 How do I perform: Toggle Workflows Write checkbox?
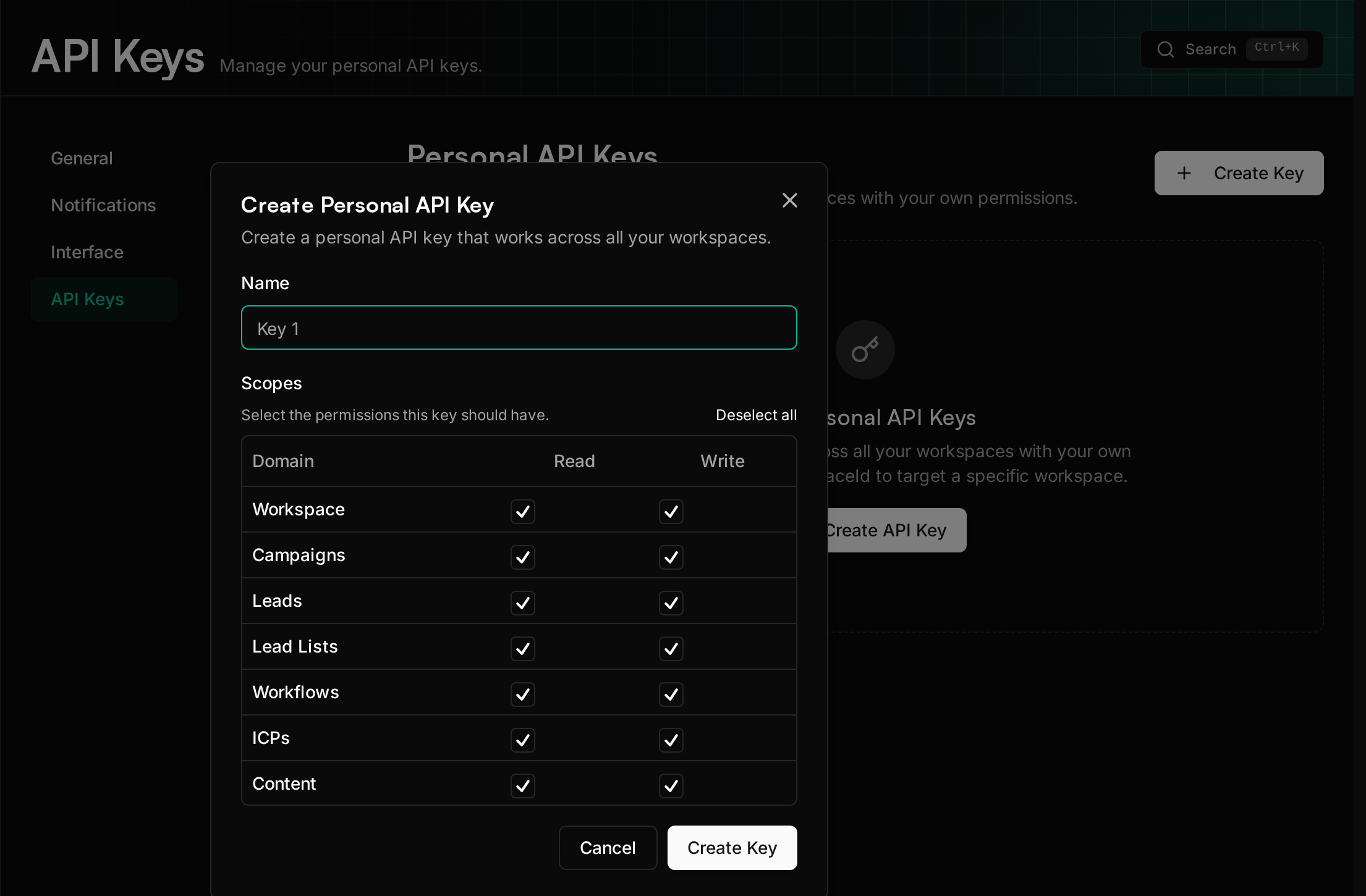coord(671,695)
